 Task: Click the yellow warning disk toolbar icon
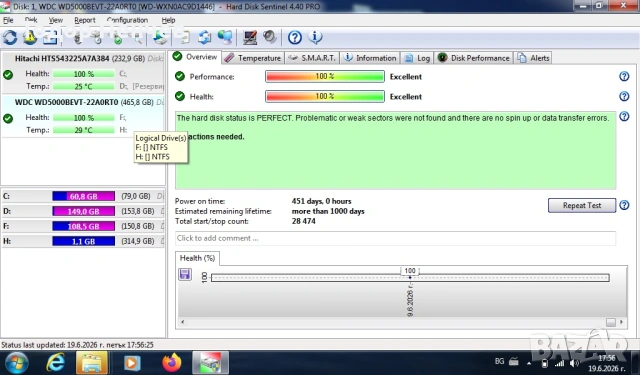tap(30, 38)
